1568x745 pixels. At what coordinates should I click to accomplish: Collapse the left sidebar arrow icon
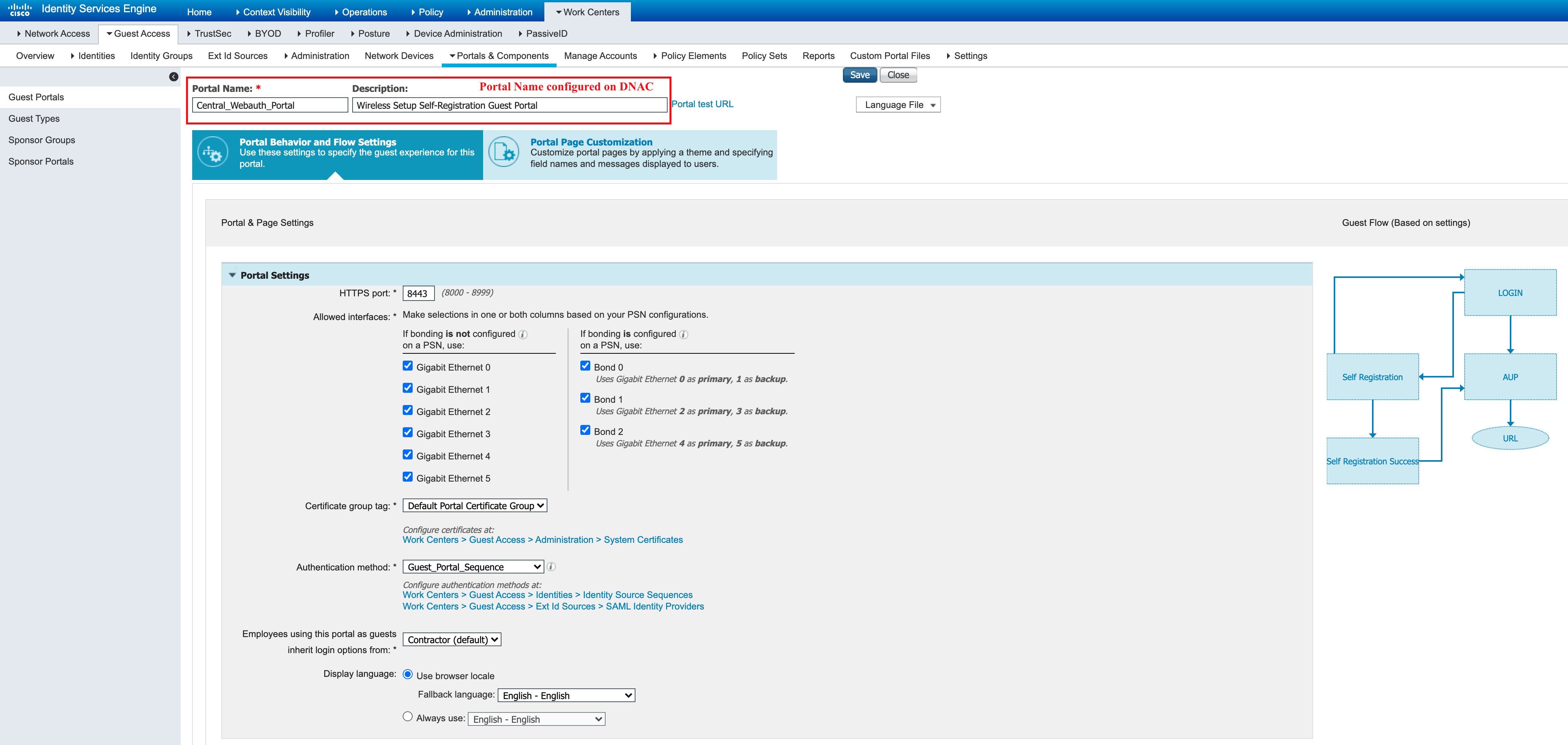173,77
